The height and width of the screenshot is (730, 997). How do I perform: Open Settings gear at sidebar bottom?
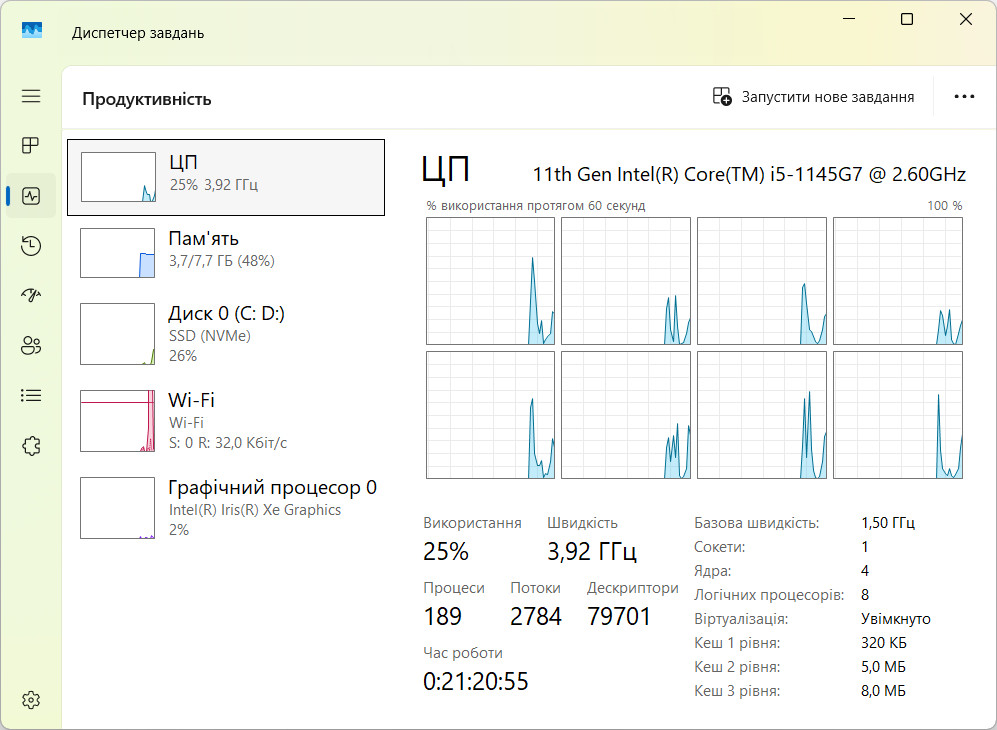click(x=31, y=700)
